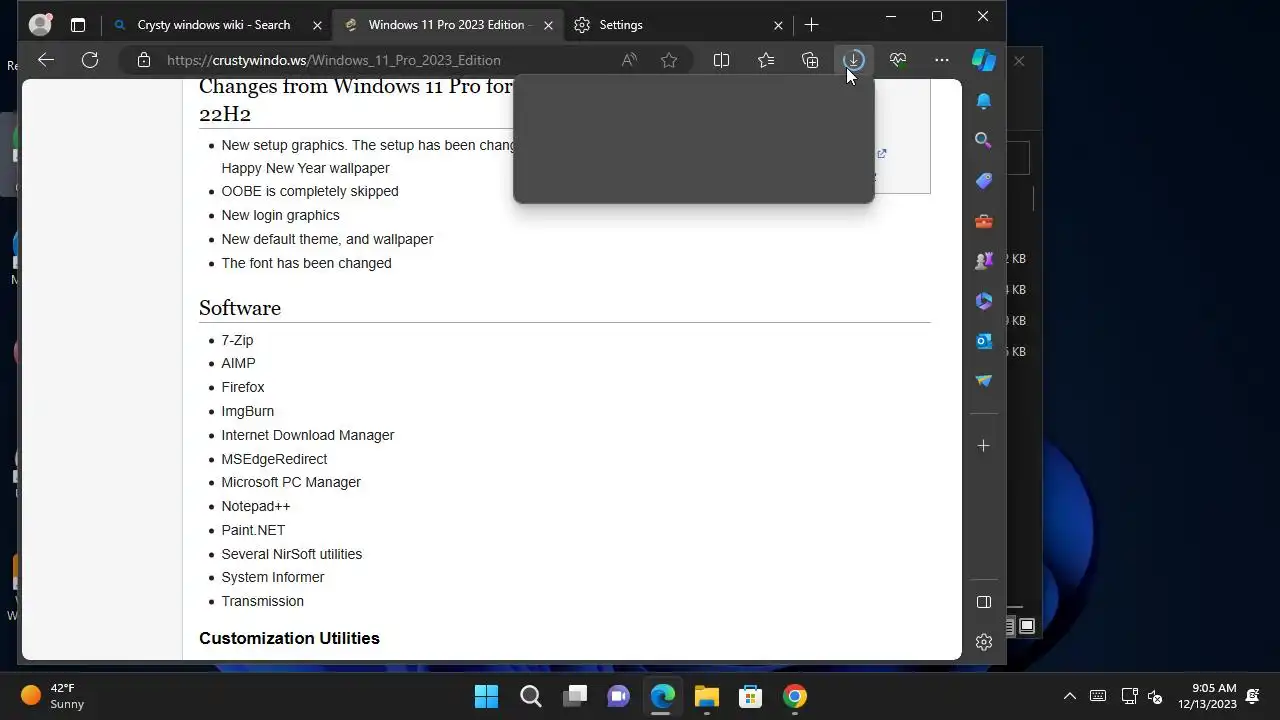The height and width of the screenshot is (720, 1280).
Task: Open Games chess icon in sidebar
Action: pos(984,261)
